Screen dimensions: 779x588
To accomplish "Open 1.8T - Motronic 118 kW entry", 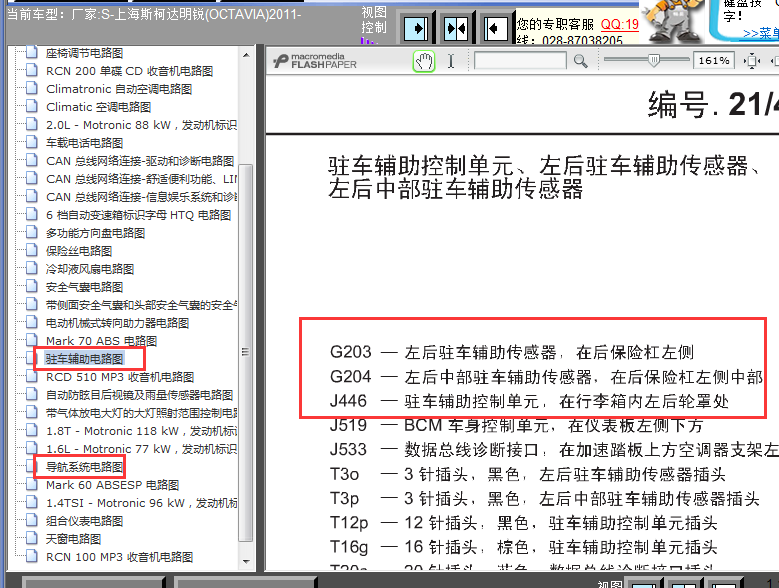I will tap(141, 431).
